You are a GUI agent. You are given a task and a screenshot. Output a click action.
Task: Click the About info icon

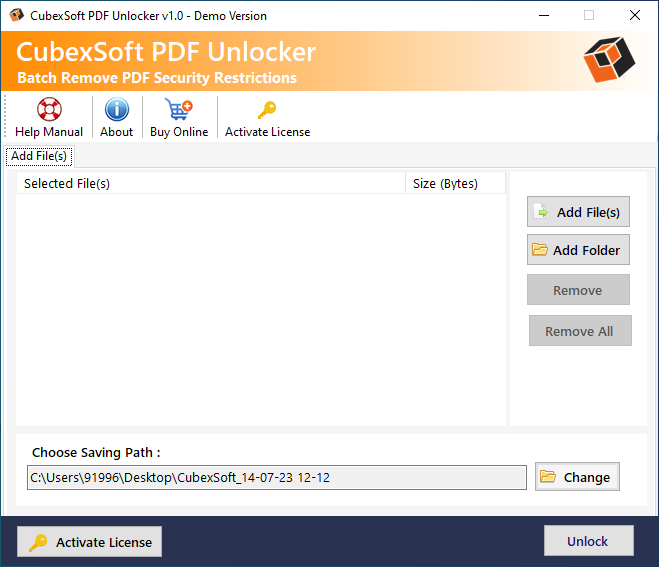pyautogui.click(x=117, y=110)
